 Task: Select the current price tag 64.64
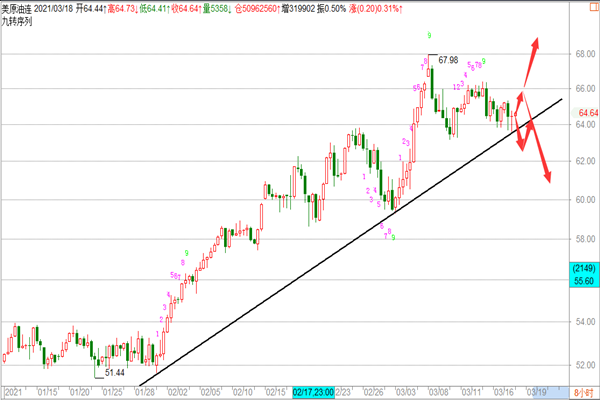coord(583,115)
